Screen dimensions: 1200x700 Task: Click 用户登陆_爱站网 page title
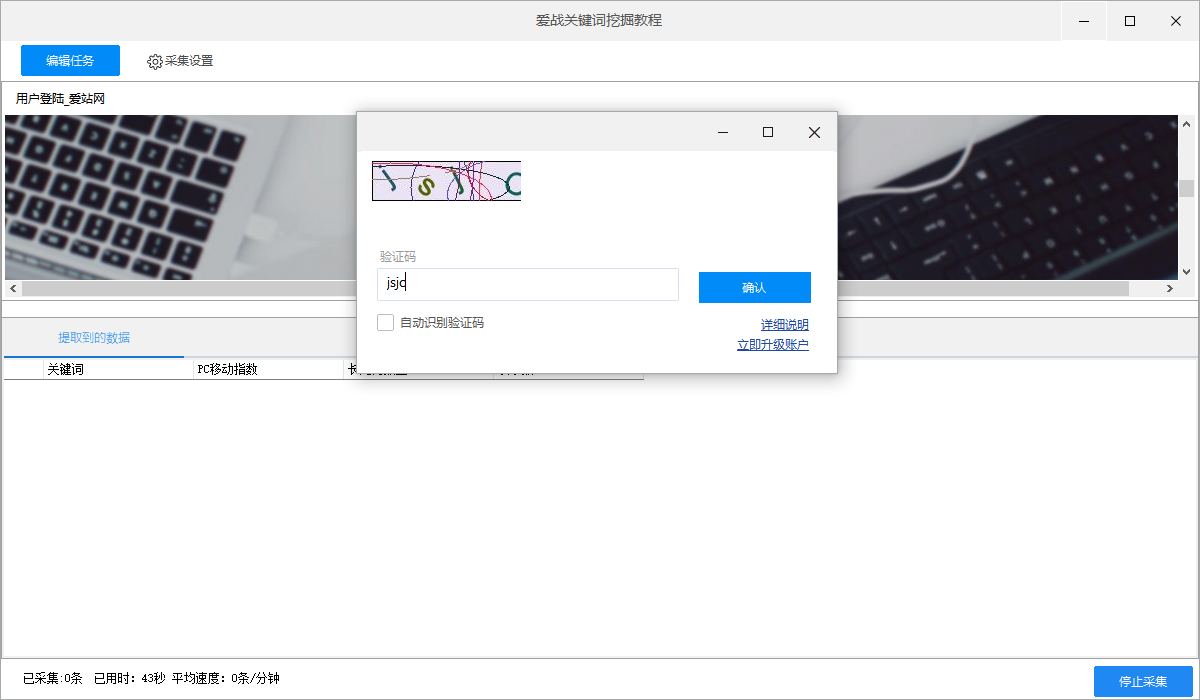point(60,98)
